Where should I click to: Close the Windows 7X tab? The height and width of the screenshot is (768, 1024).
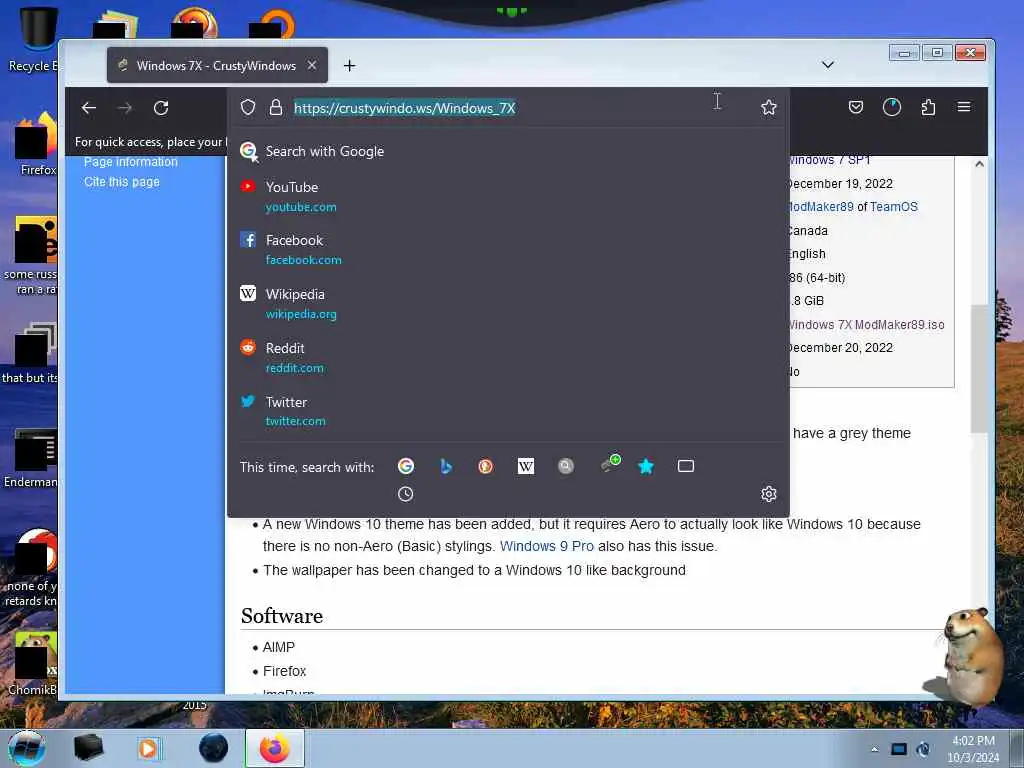pos(312,65)
